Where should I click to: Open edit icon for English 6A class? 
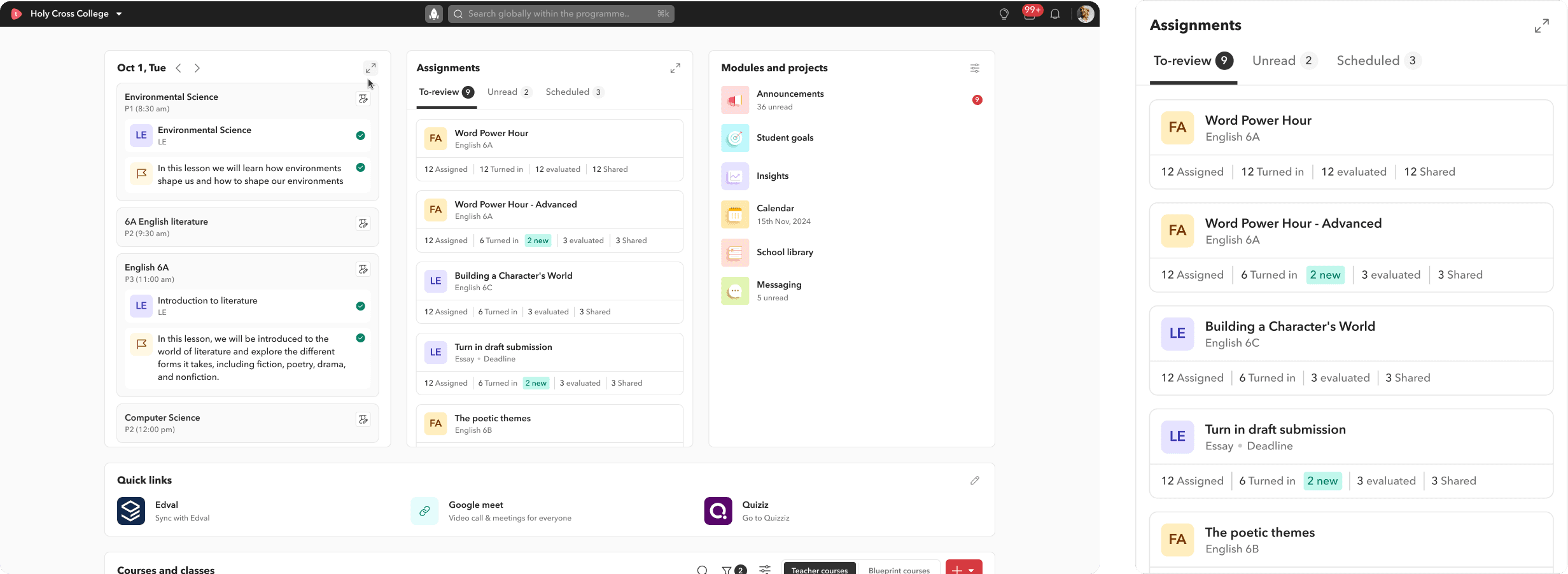(363, 269)
